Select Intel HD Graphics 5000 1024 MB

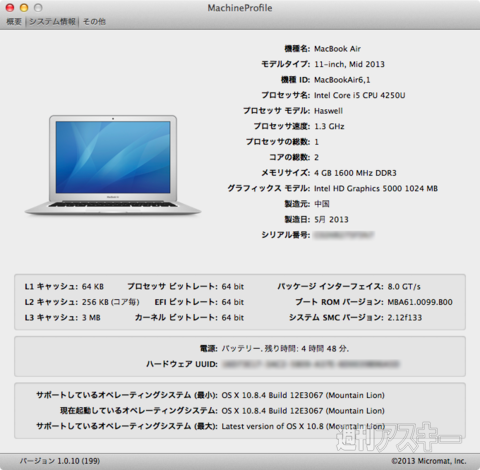(376, 188)
